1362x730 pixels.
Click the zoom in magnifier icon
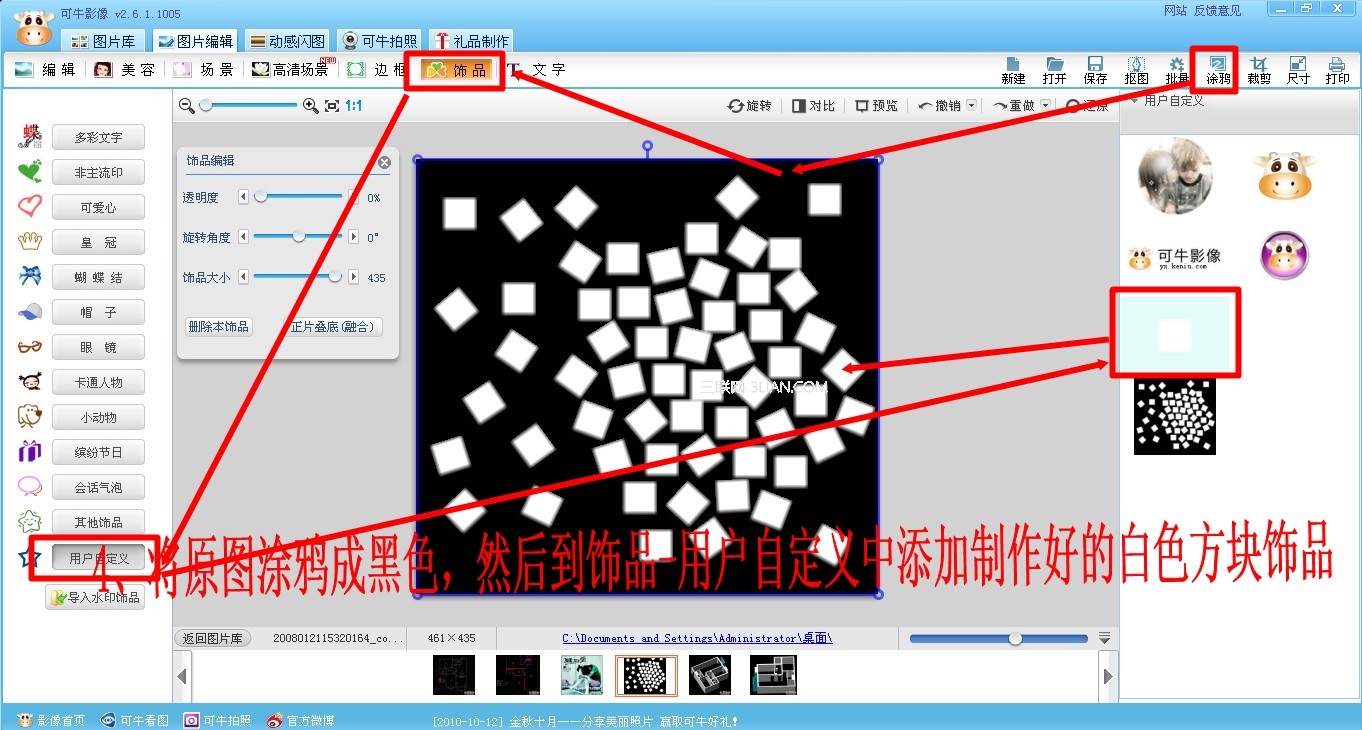coord(311,105)
